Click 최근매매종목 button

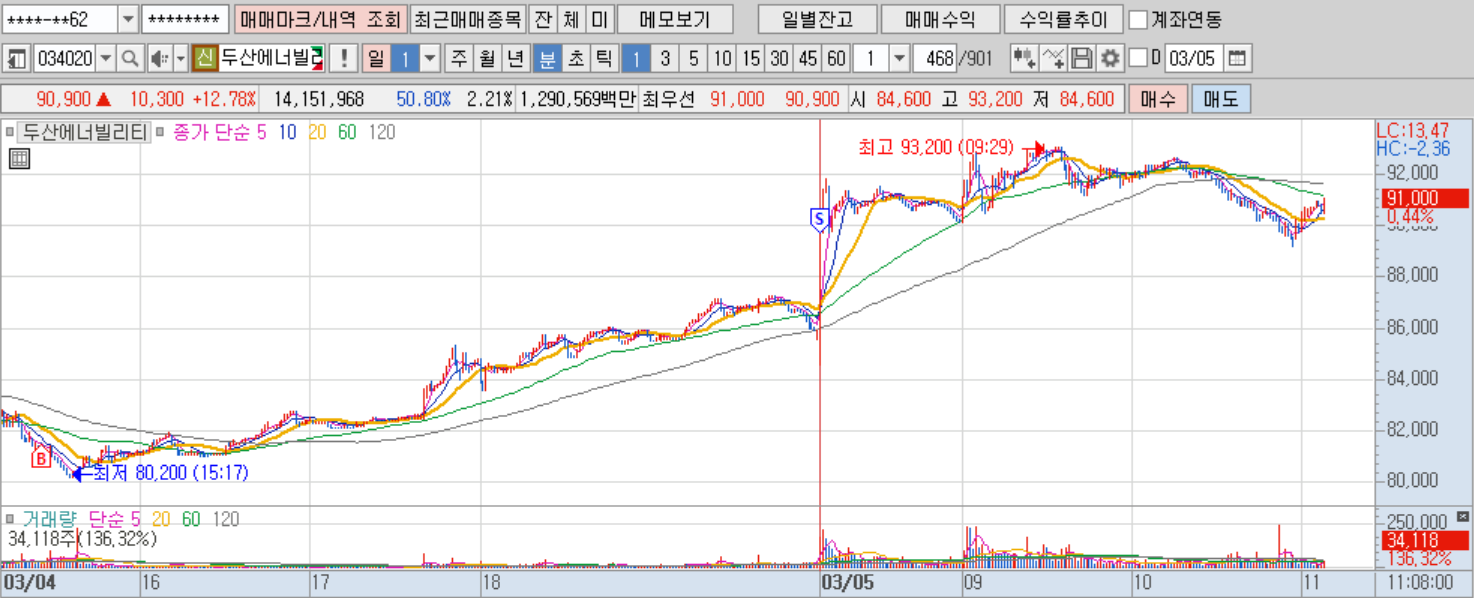(468, 19)
